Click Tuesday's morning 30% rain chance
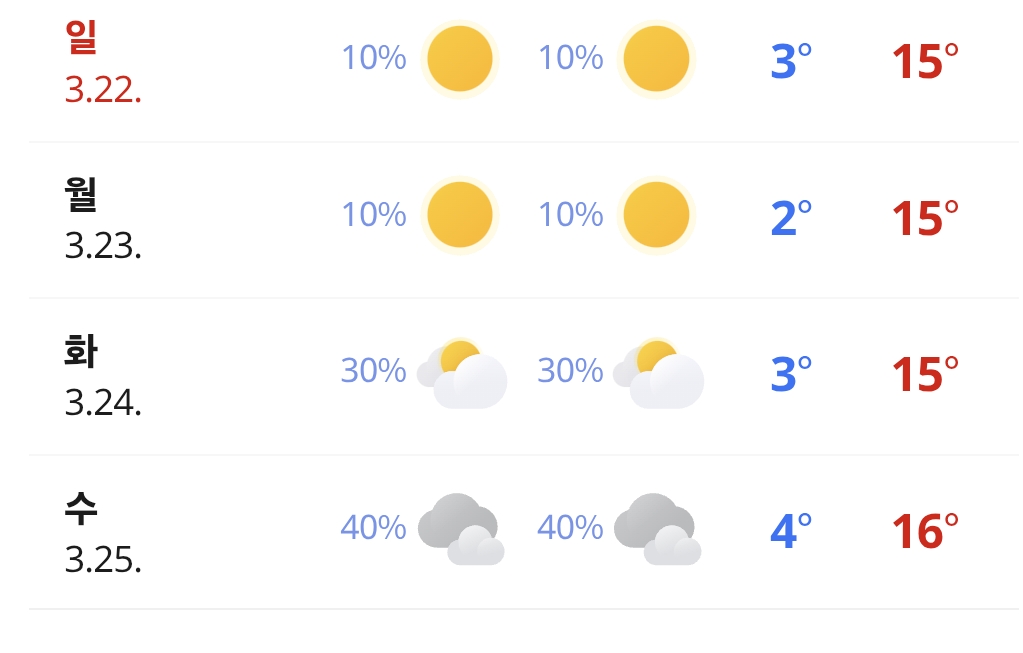The image size is (1023, 653). [373, 371]
